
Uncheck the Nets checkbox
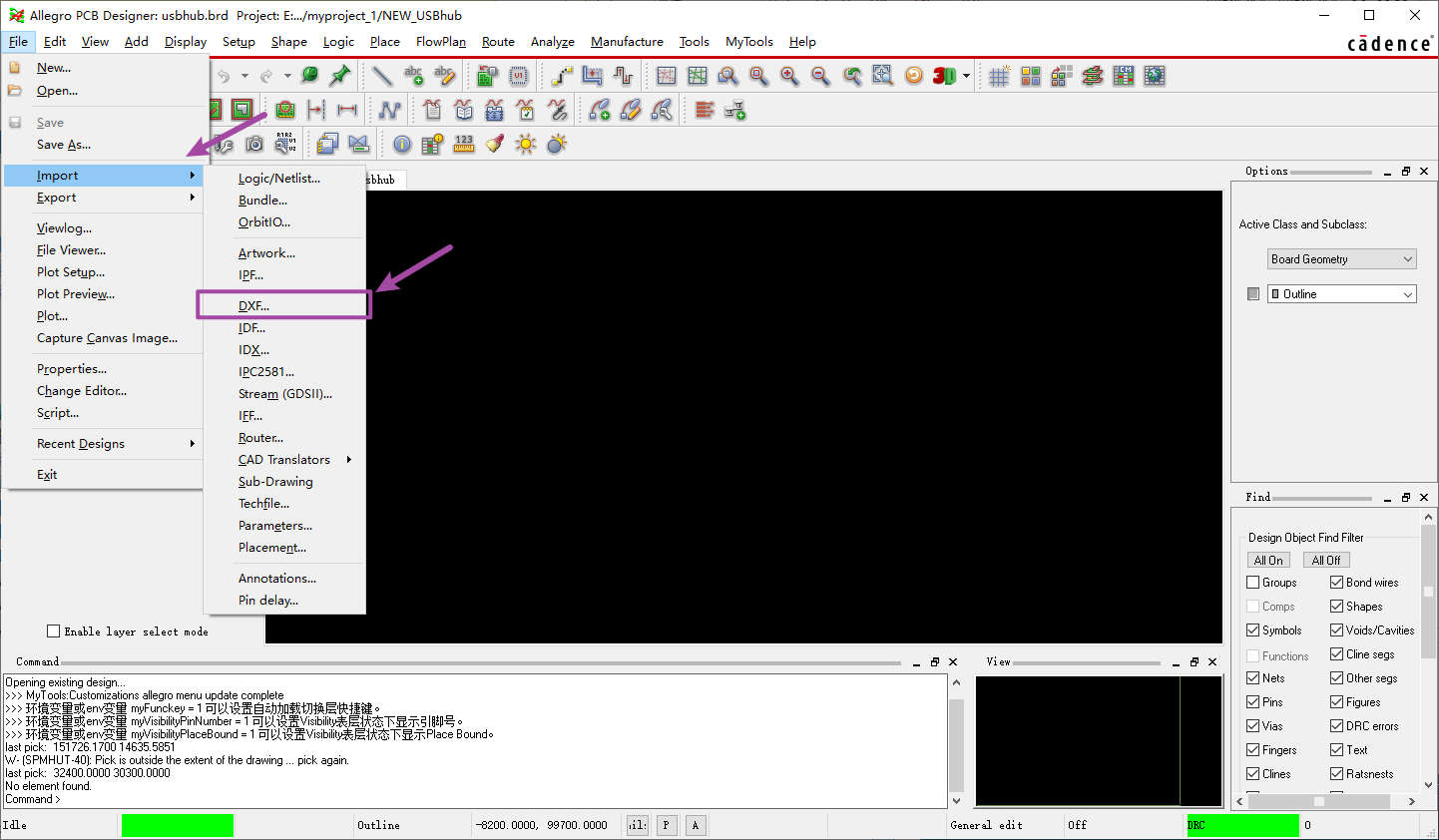tap(1253, 678)
